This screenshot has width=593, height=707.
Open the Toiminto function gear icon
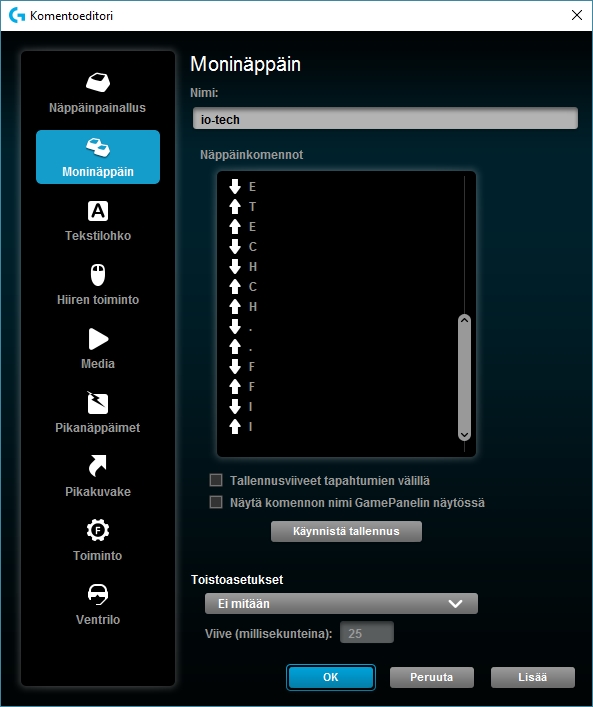(x=98, y=530)
